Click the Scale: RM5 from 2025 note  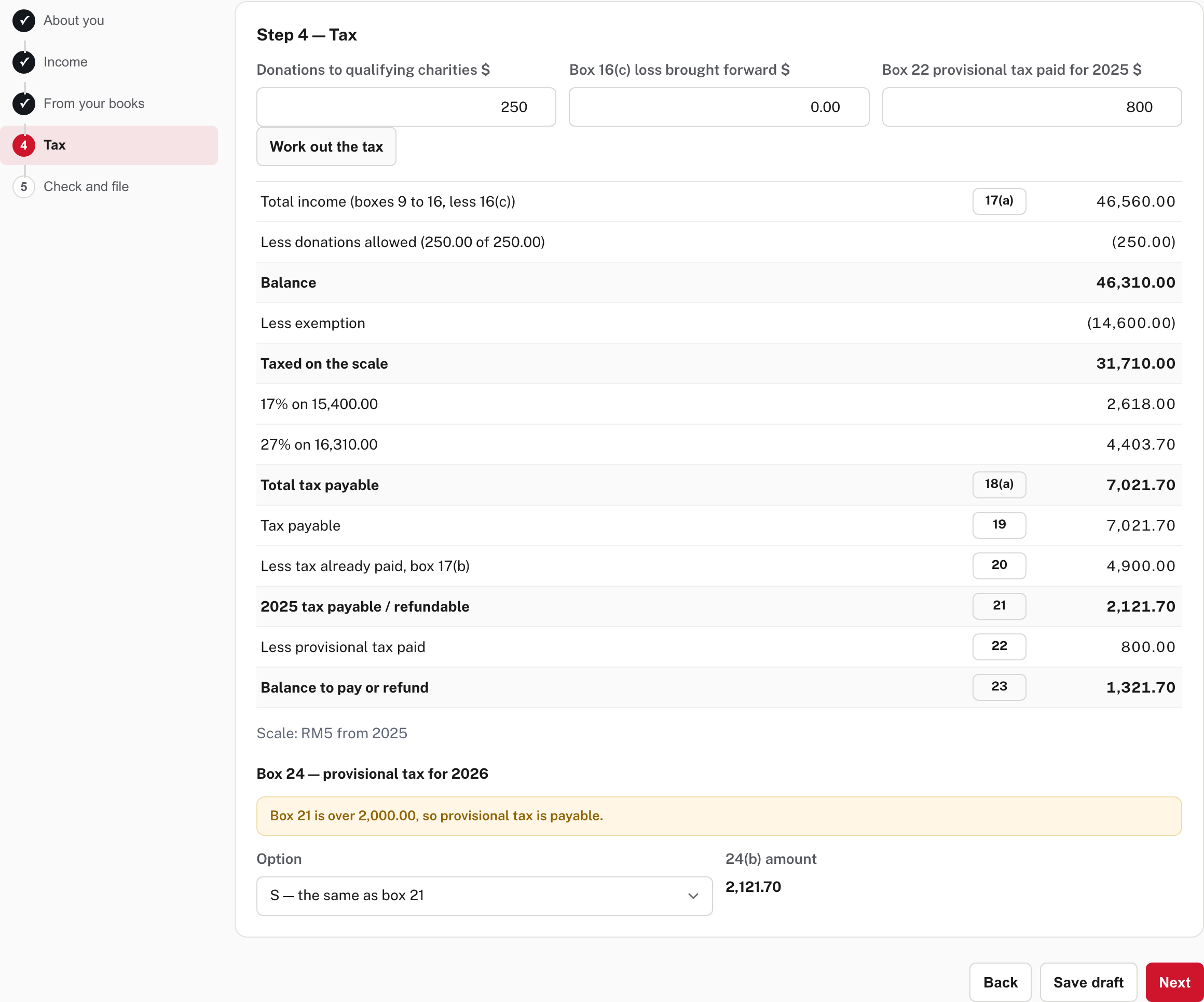(x=332, y=734)
